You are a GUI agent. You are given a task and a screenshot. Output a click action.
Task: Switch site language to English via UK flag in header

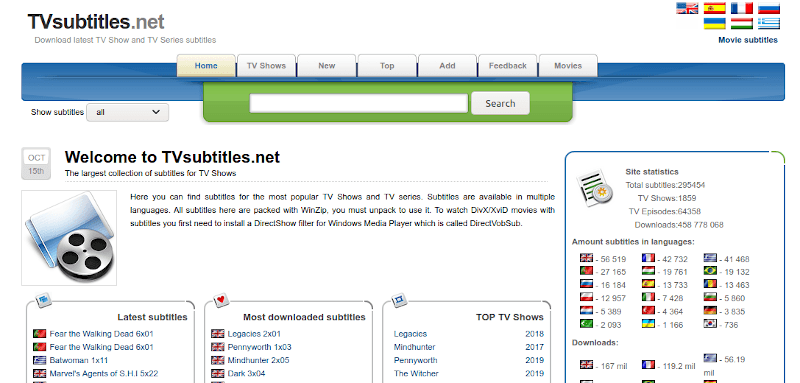pyautogui.click(x=687, y=8)
